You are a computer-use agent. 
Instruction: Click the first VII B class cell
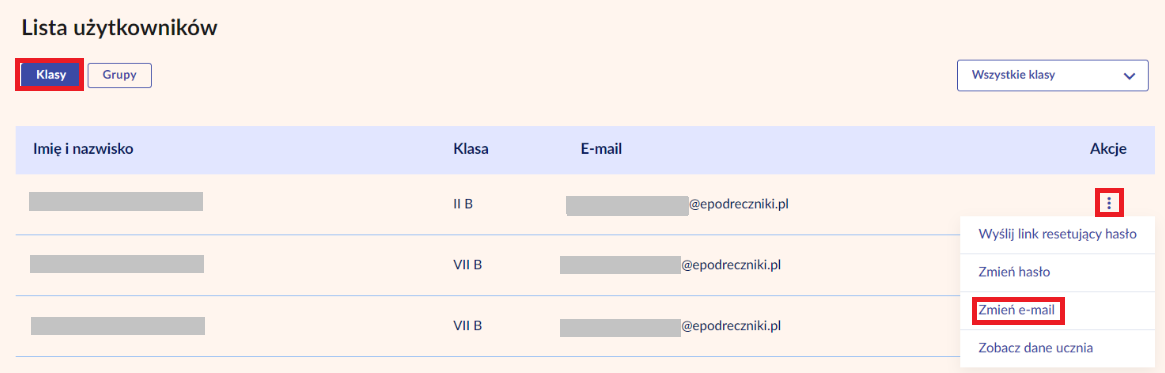[x=468, y=265]
